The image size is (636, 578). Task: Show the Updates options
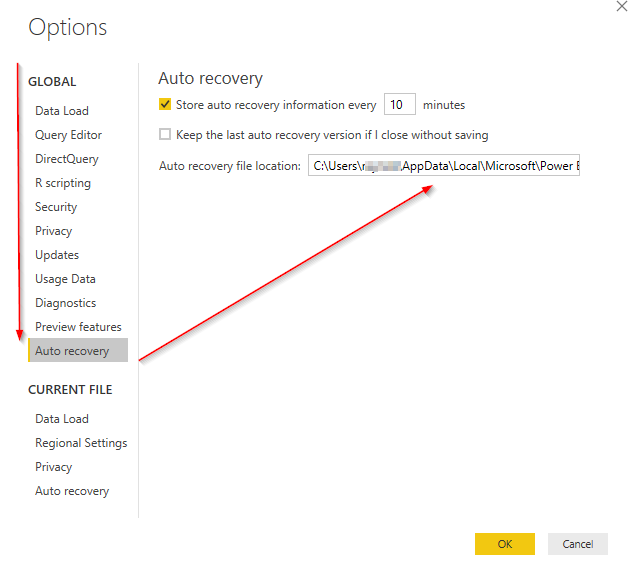coord(57,255)
